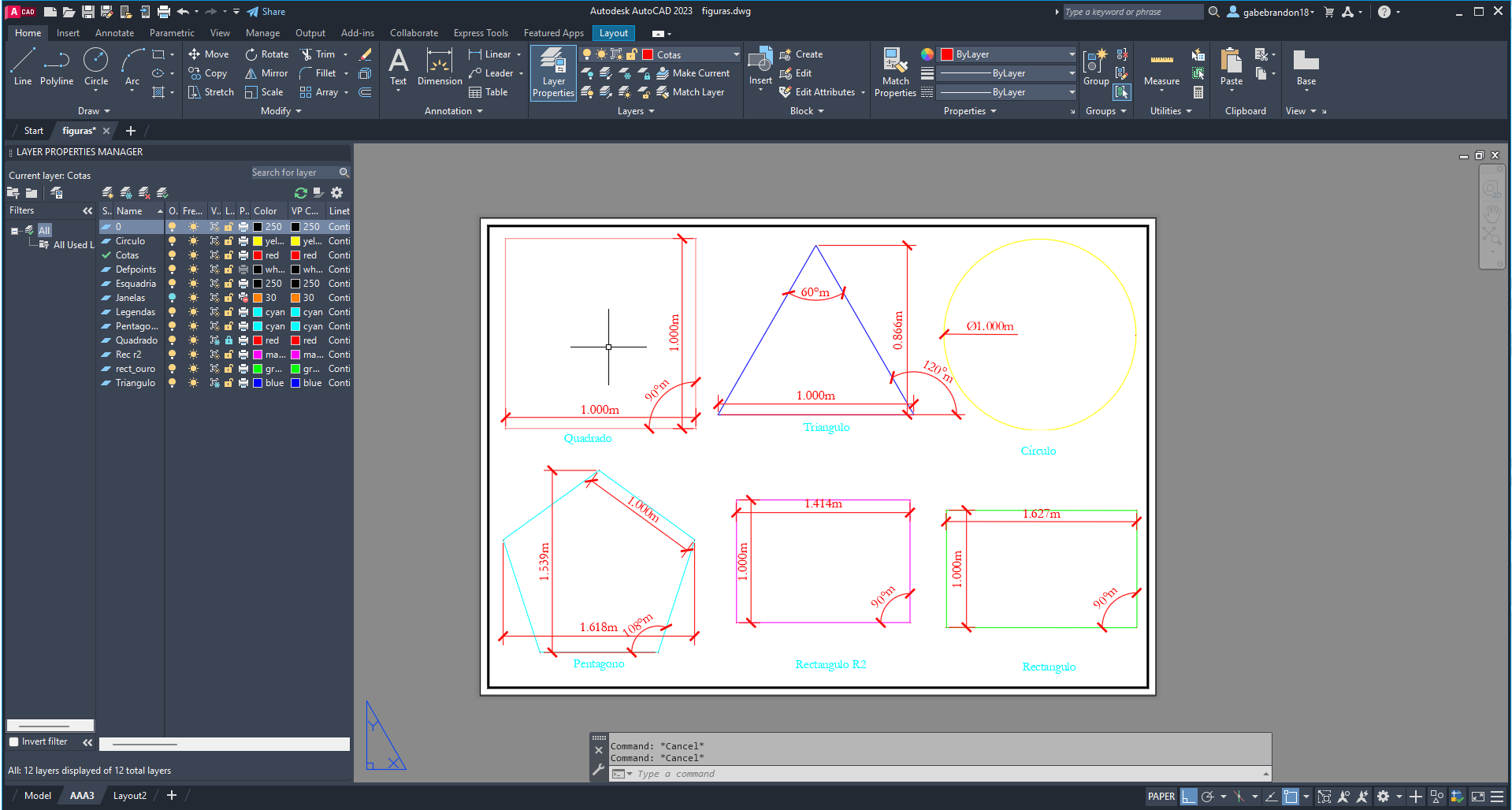Collapse the All filters tree node
Viewport: 1512px width, 810px height.
(15, 231)
